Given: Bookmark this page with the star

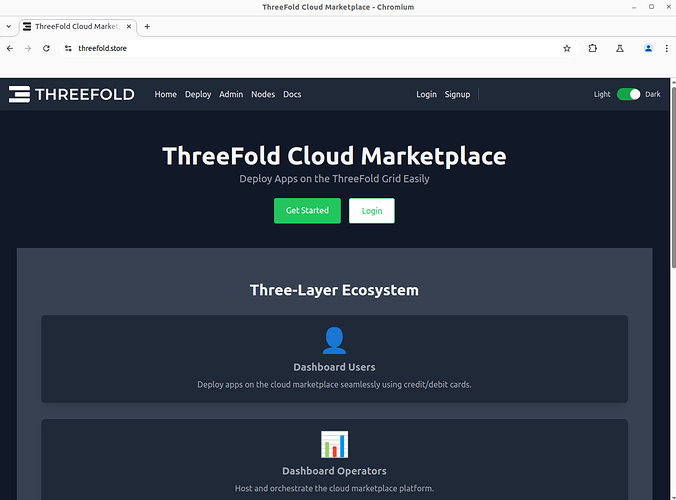Looking at the screenshot, I should (x=567, y=48).
